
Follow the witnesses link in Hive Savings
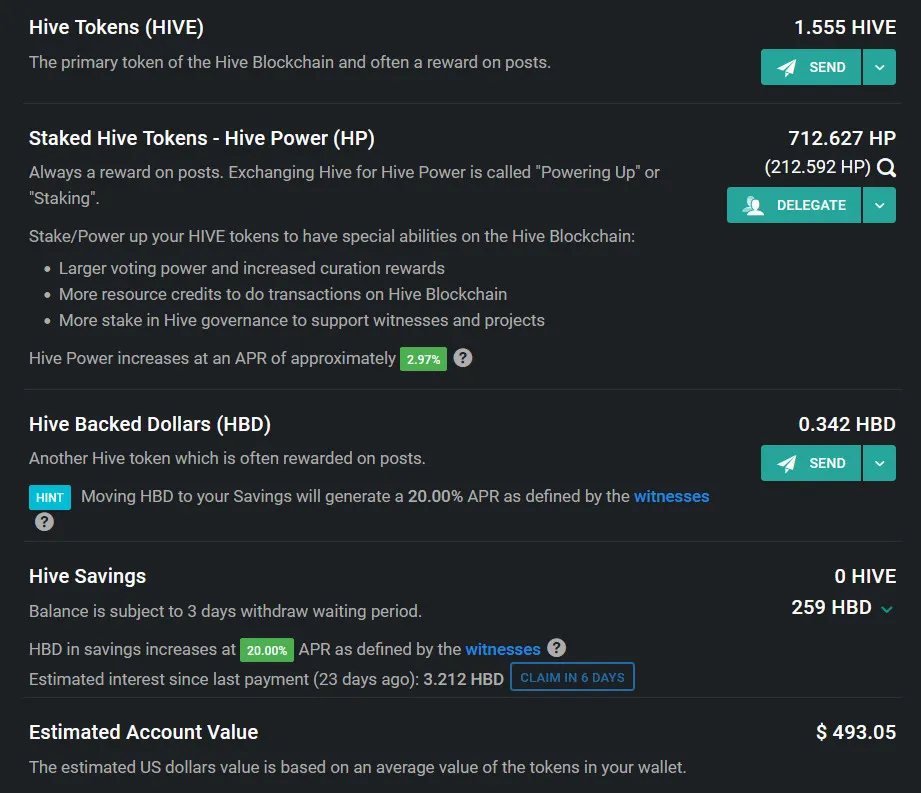(503, 649)
